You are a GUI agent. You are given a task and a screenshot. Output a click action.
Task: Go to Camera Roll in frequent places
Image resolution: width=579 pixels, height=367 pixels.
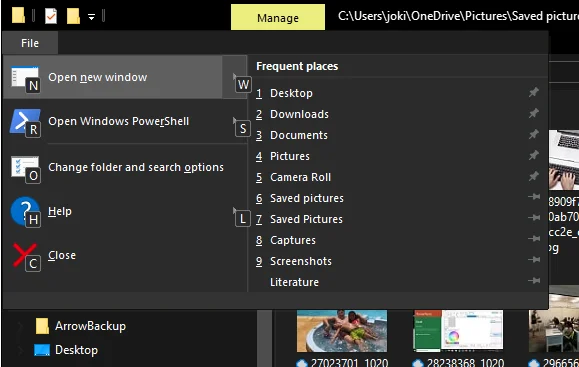point(300,177)
